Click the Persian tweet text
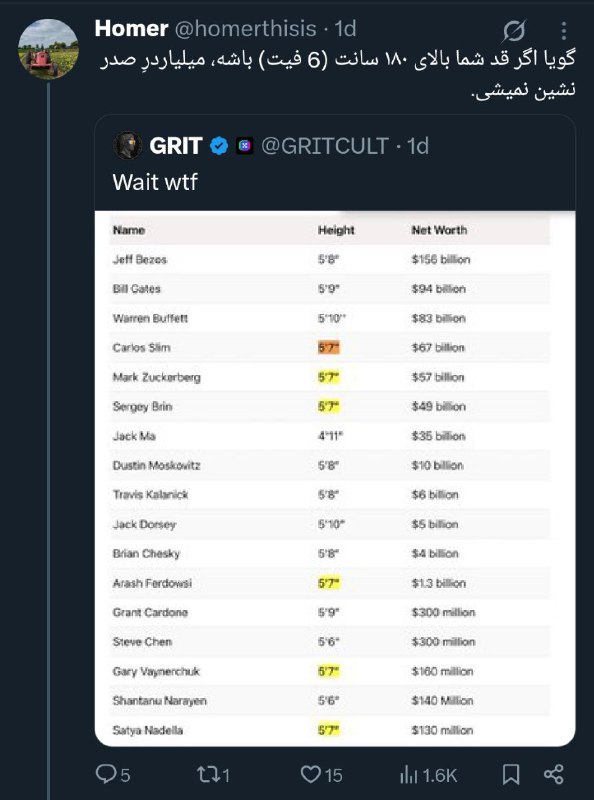This screenshot has height=800, width=594. pyautogui.click(x=337, y=74)
